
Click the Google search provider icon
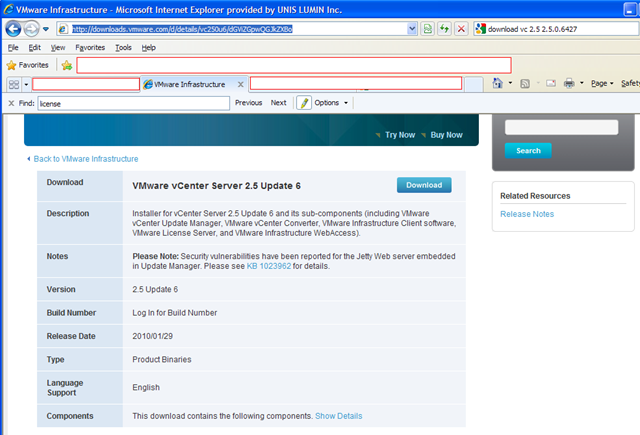480,29
